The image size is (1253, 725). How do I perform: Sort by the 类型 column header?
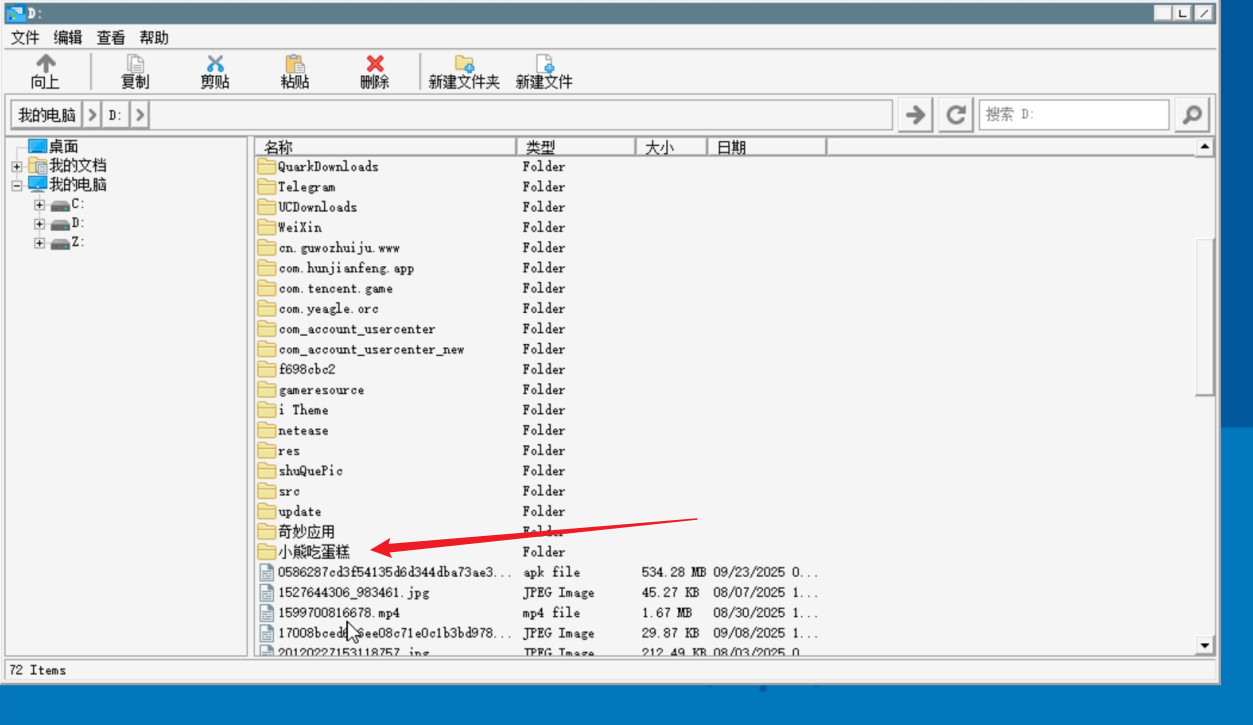[x=575, y=147]
